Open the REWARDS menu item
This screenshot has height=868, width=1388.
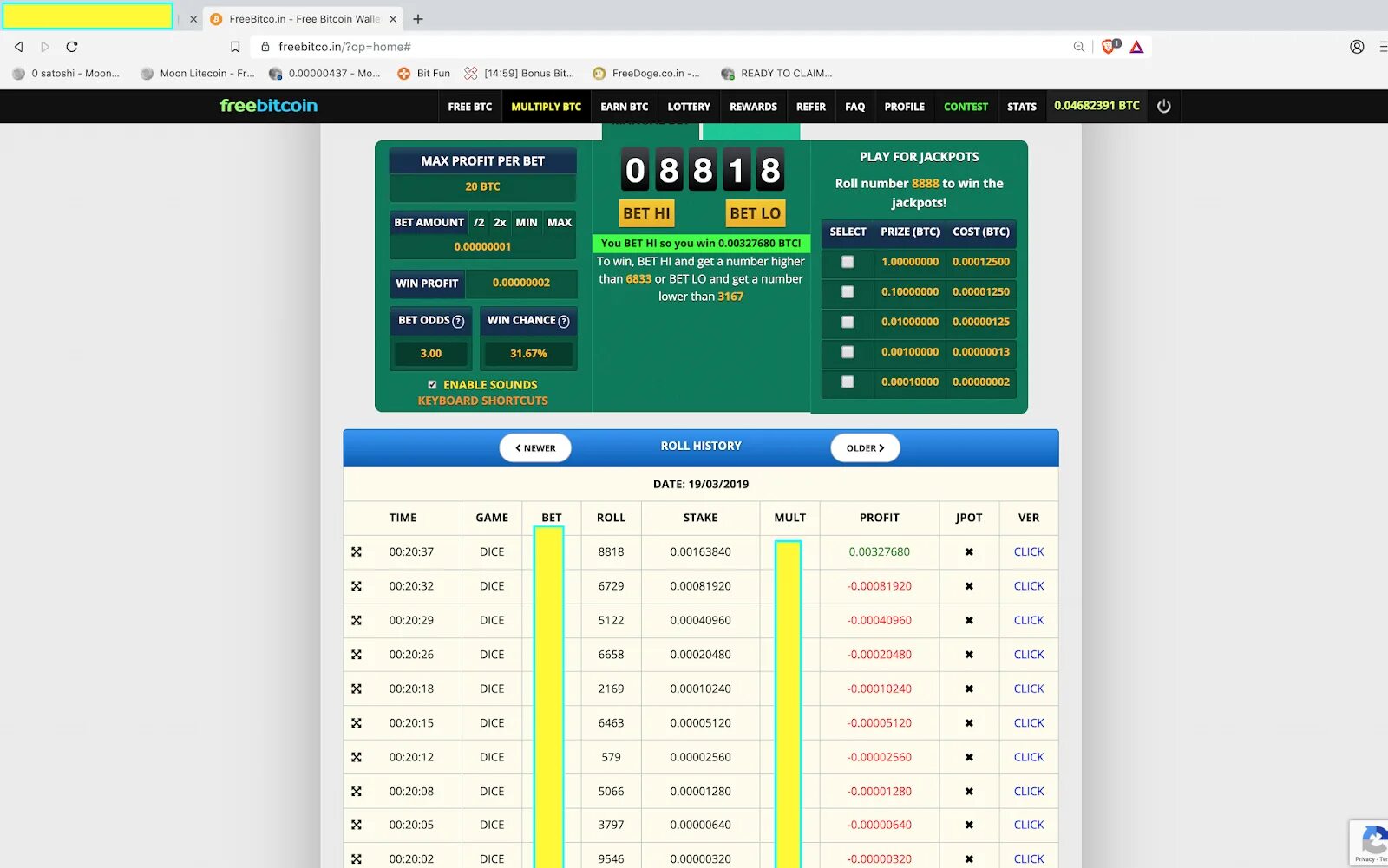coord(753,107)
